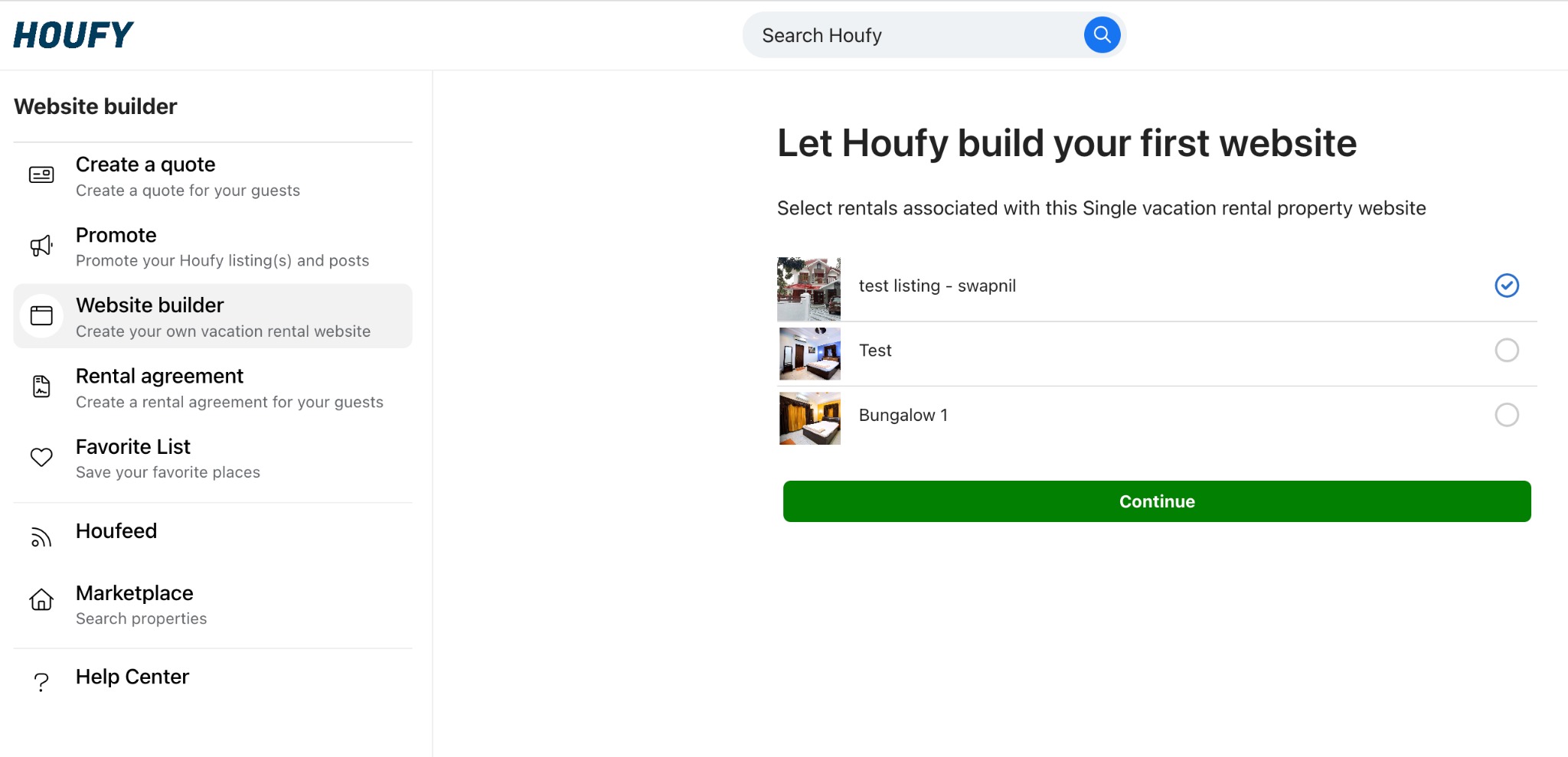Click the Create a quote card icon
Image resolution: width=1568 pixels, height=757 pixels.
click(x=41, y=175)
